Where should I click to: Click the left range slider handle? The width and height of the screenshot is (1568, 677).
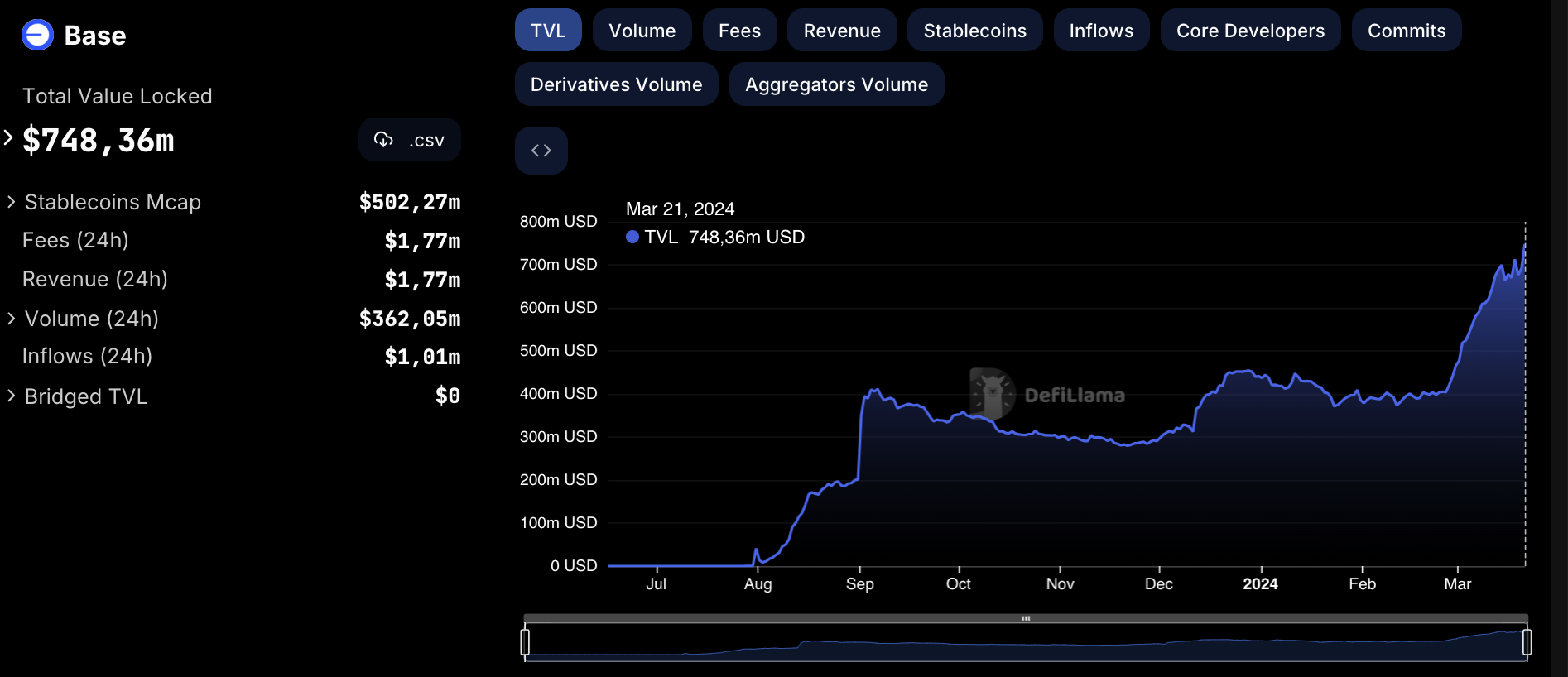pyautogui.click(x=525, y=642)
